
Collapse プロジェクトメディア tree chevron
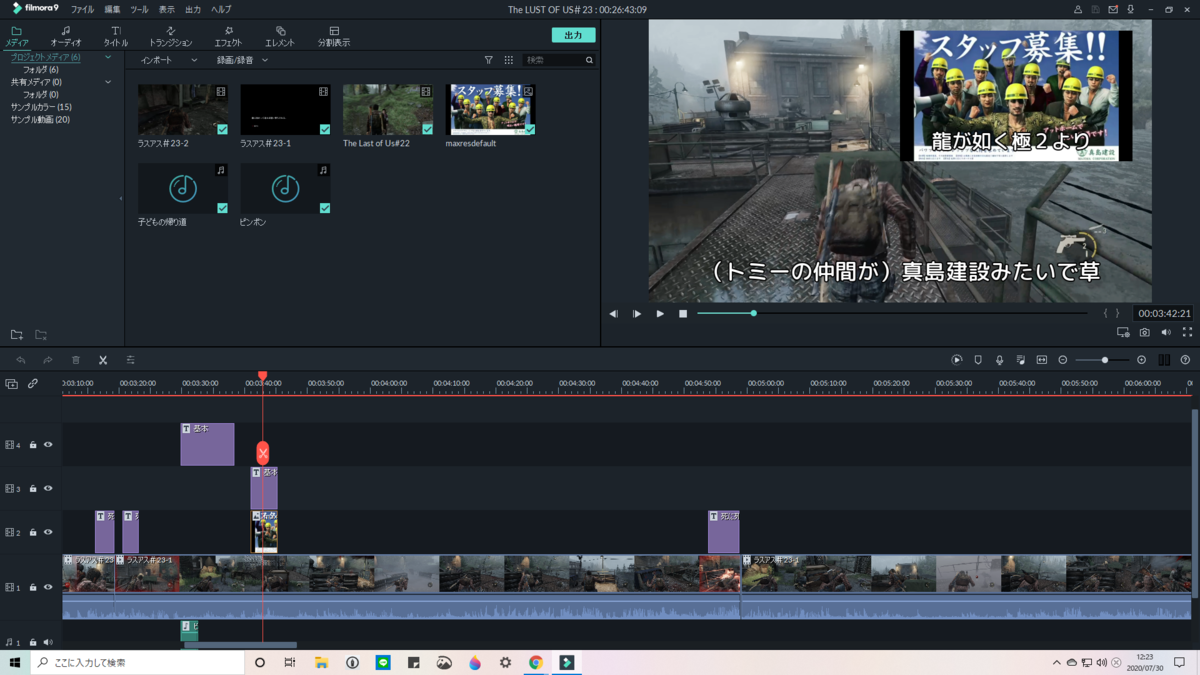pyautogui.click(x=108, y=57)
